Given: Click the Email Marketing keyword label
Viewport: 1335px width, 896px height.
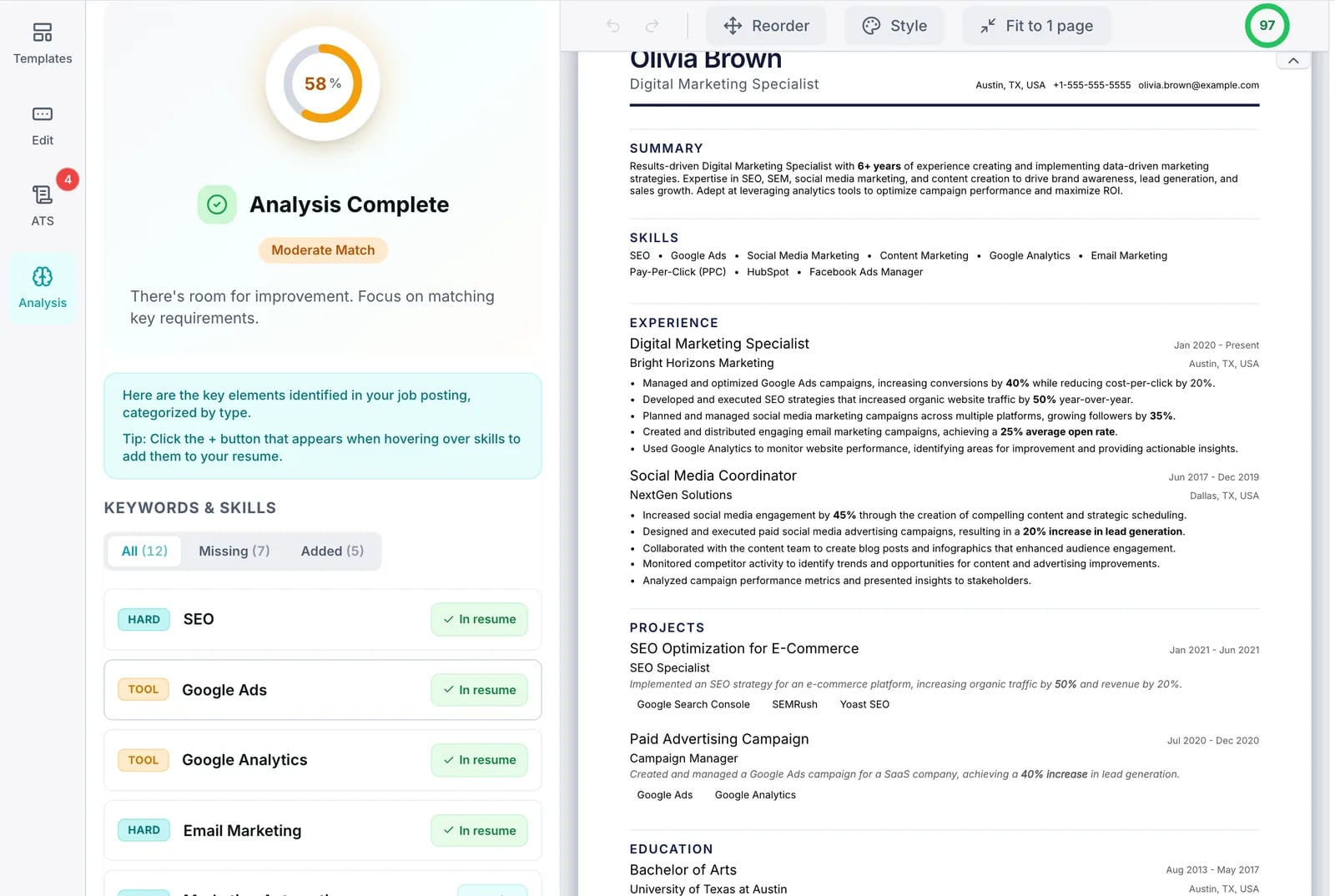Looking at the screenshot, I should pyautogui.click(x=242, y=831).
